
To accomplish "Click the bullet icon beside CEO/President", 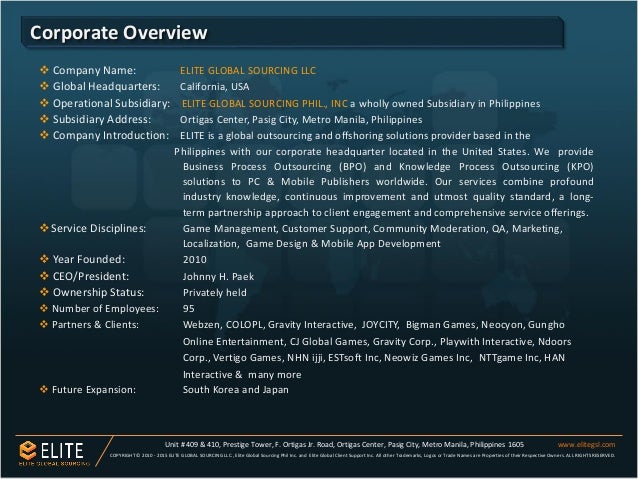I will click(x=44, y=276).
